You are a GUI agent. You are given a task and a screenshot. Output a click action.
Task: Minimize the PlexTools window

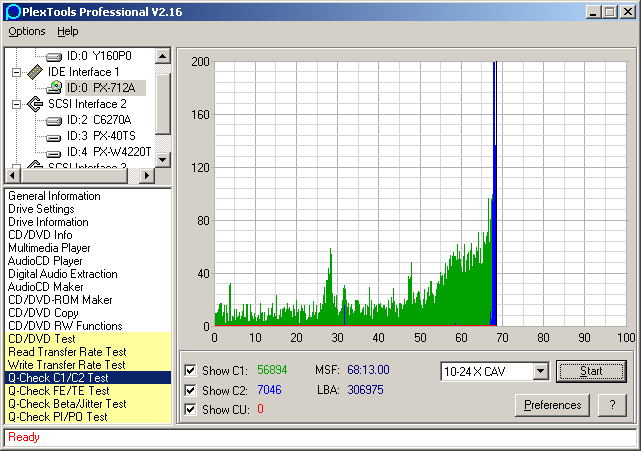[593, 12]
